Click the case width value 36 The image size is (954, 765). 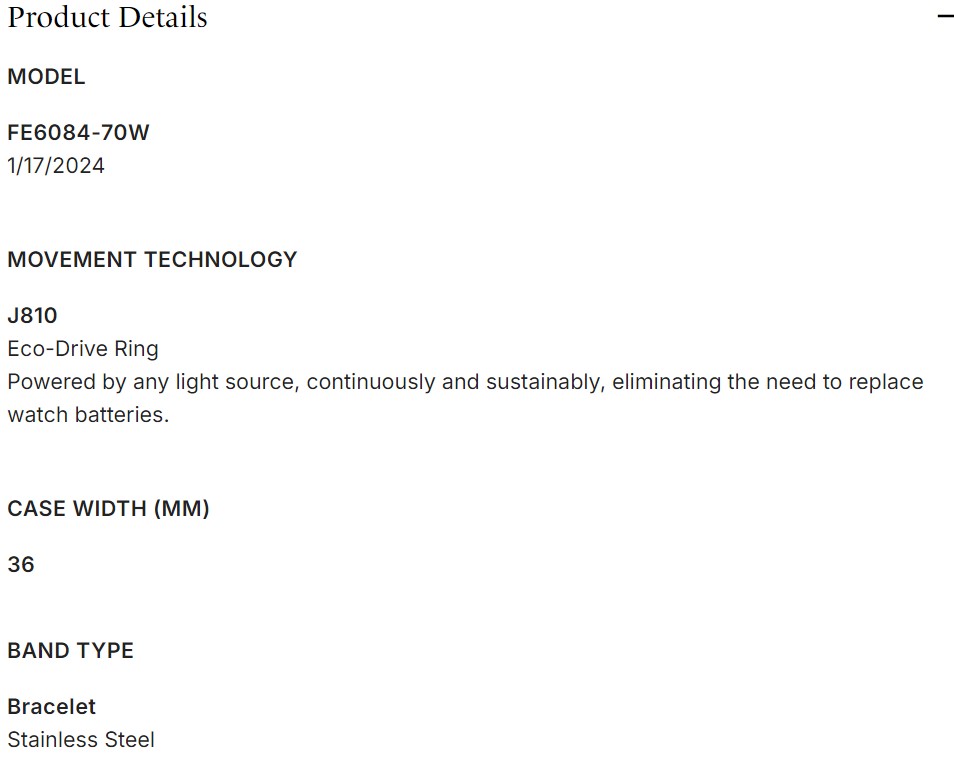tap(21, 565)
